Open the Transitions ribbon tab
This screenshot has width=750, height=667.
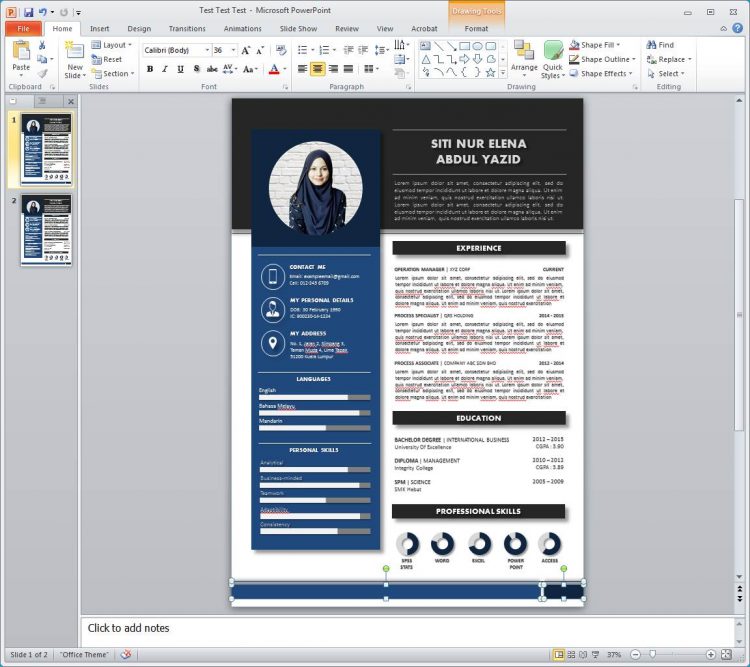coord(187,29)
